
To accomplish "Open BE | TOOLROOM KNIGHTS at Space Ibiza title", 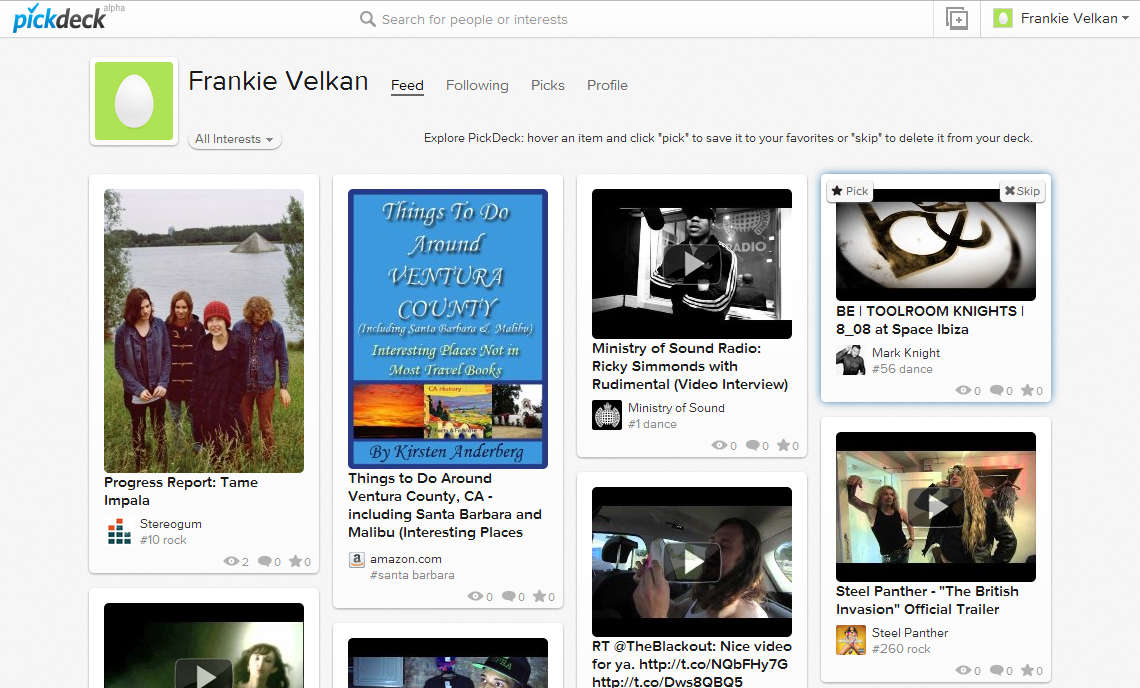I will 930,320.
